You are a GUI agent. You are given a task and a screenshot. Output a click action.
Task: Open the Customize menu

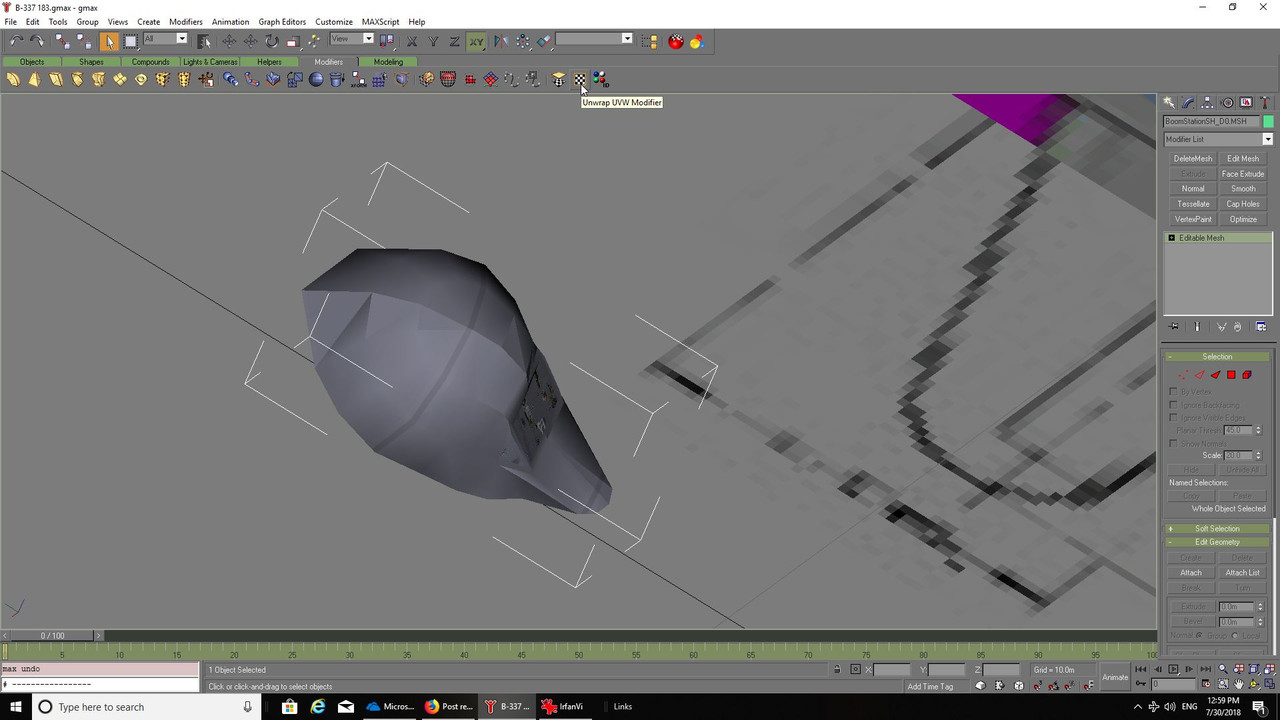tap(334, 22)
